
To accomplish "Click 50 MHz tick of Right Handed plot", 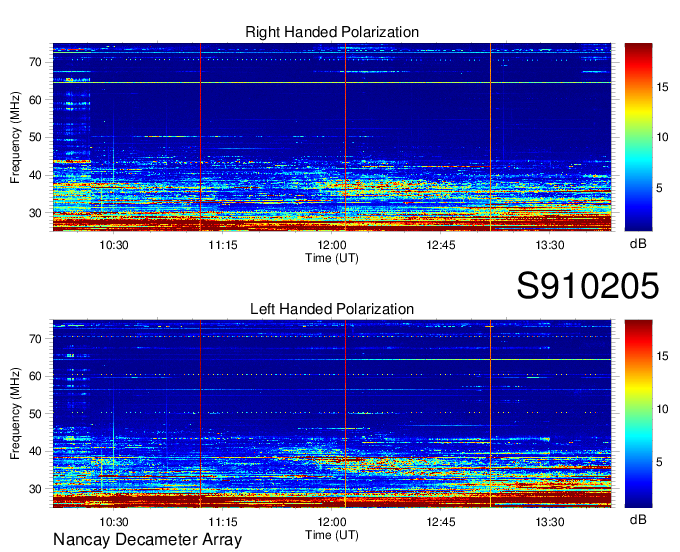I will (36, 138).
